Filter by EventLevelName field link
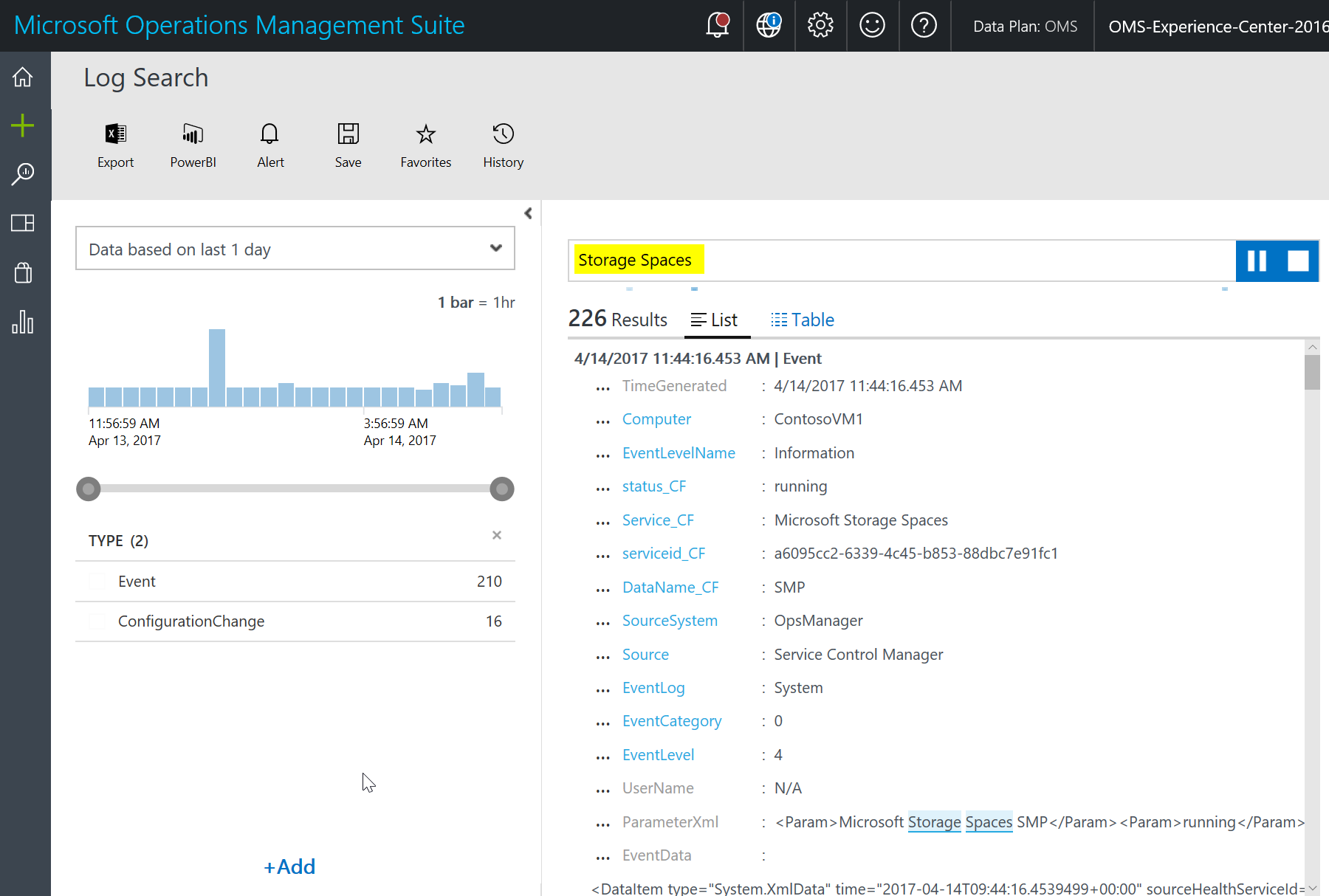 coord(679,453)
